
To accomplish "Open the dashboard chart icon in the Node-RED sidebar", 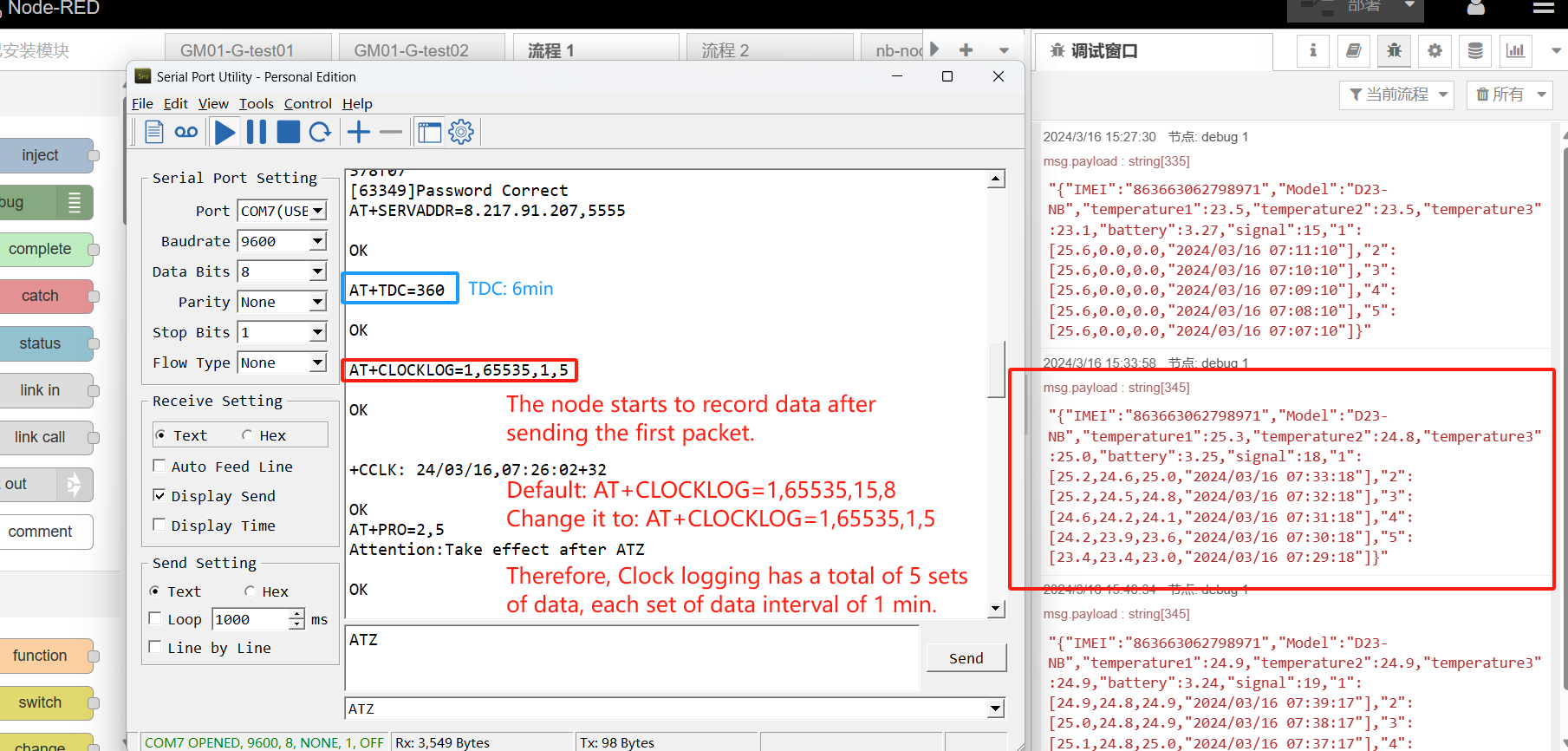I will 1515,51.
